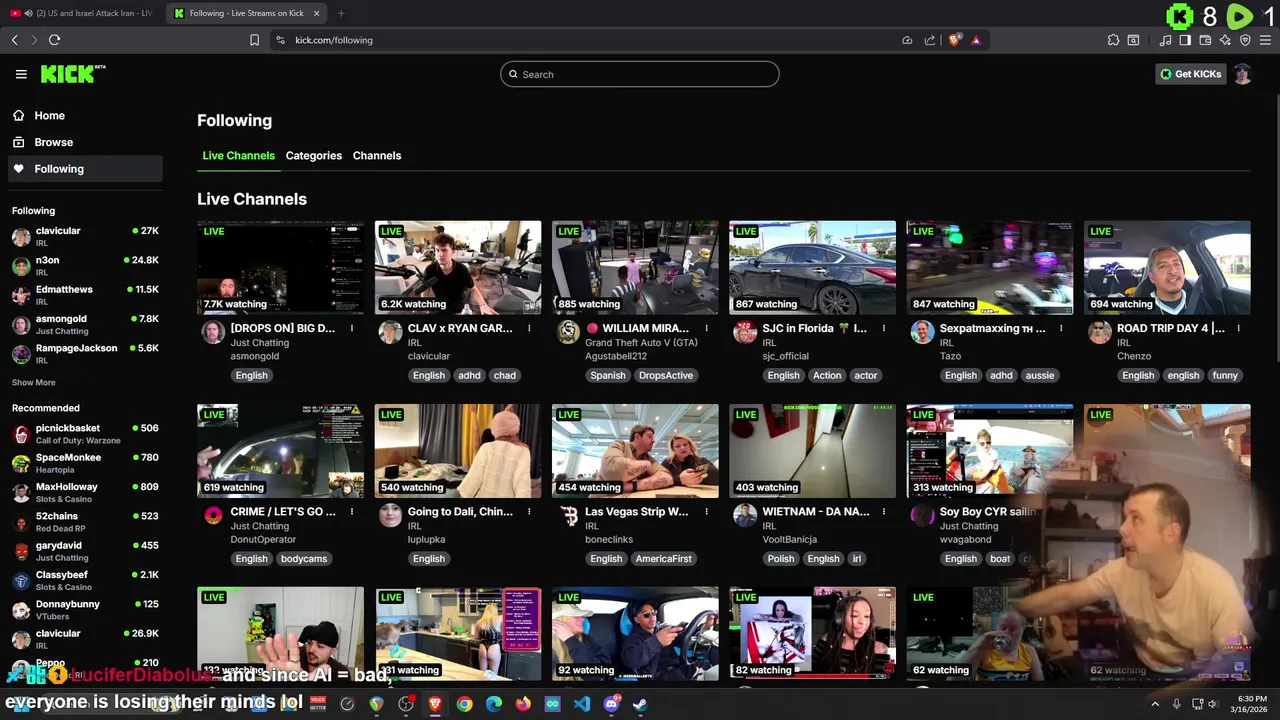Click Agustabell212's avatar beside WILLIAM MIRA title

tap(568, 333)
